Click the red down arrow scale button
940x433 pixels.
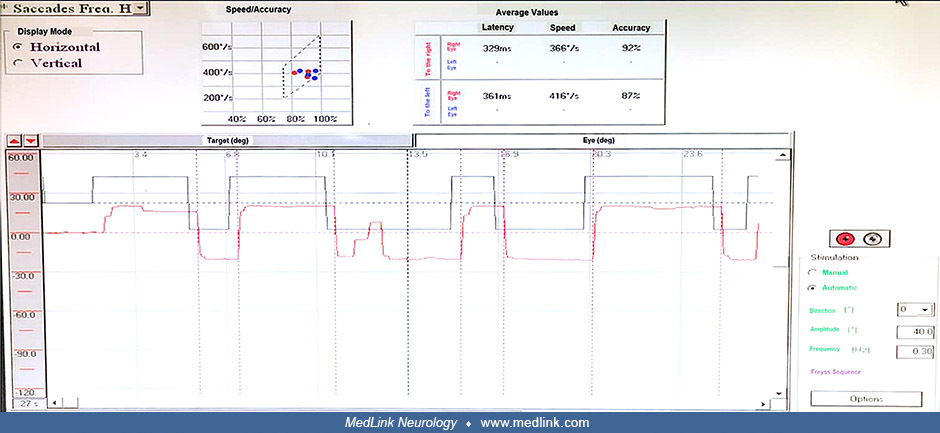pyautogui.click(x=31, y=140)
